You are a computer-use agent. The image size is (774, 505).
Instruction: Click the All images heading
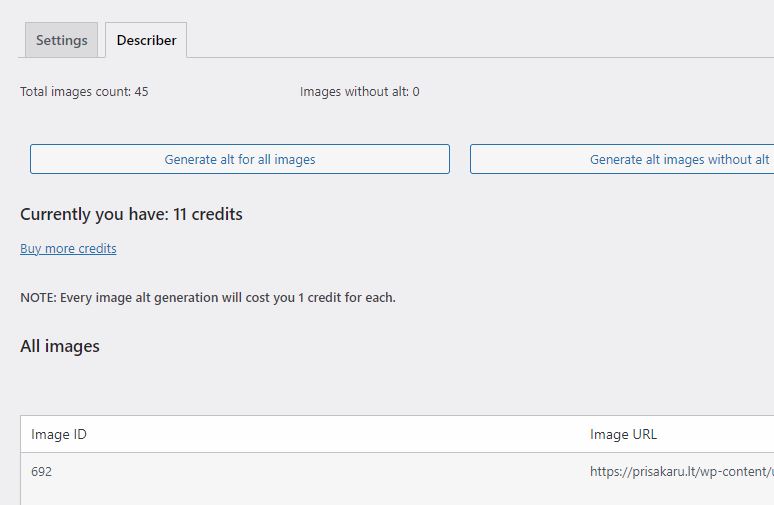click(x=60, y=346)
